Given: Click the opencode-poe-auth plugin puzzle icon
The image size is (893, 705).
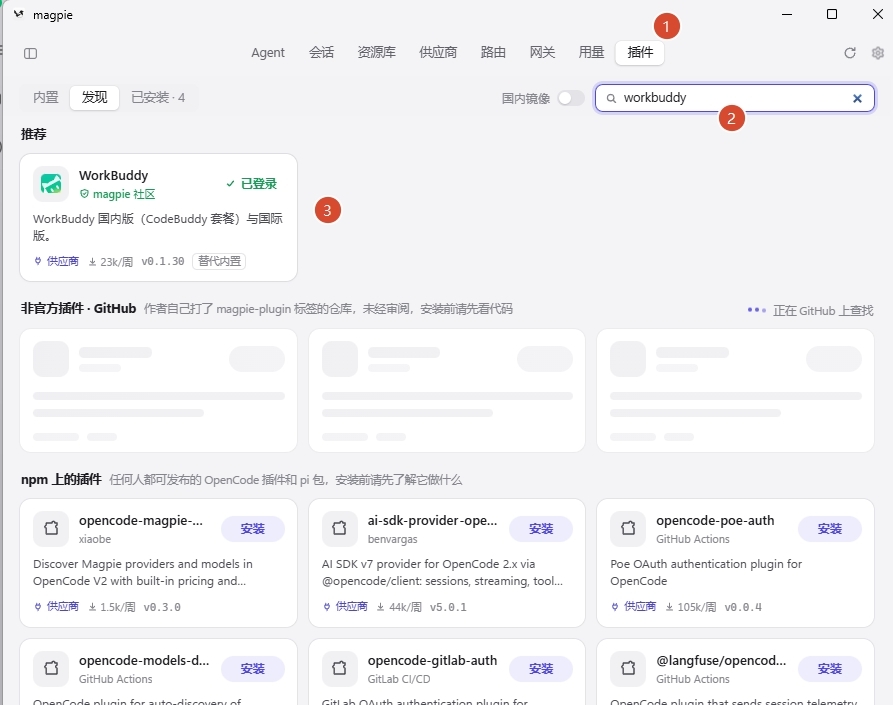Looking at the screenshot, I should [628, 528].
